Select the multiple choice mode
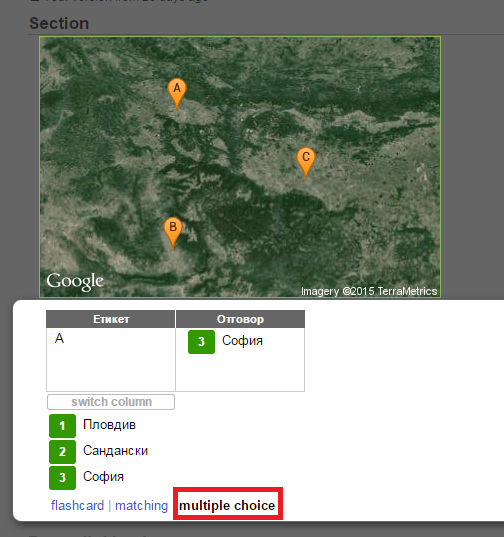Image resolution: width=504 pixels, height=537 pixels. [x=227, y=505]
